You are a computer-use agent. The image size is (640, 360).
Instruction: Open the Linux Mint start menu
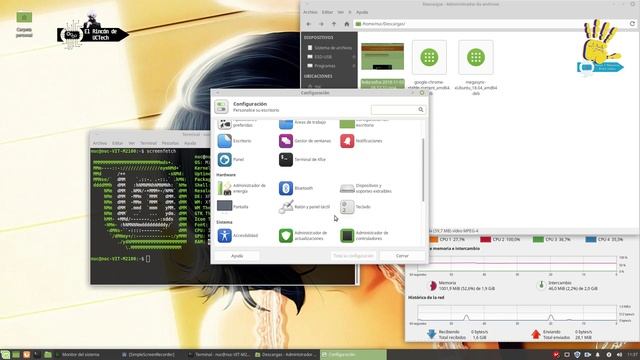coord(5,355)
